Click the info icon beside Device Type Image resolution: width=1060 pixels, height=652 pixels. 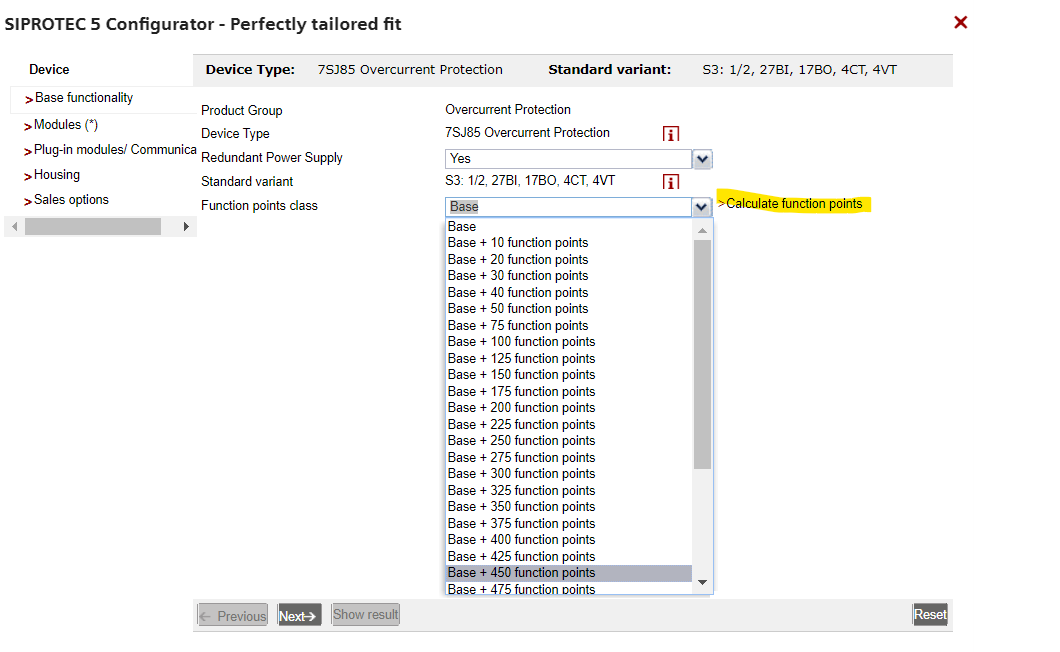click(671, 134)
